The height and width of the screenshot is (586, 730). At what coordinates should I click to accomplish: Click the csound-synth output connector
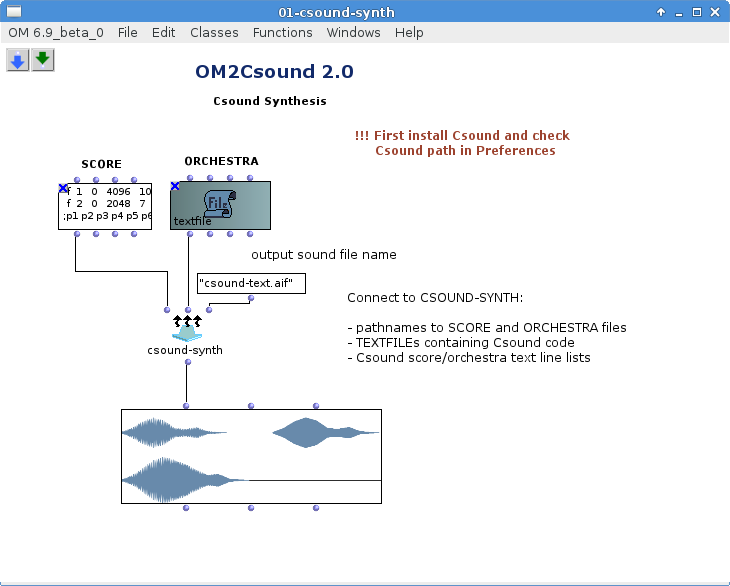[188, 362]
